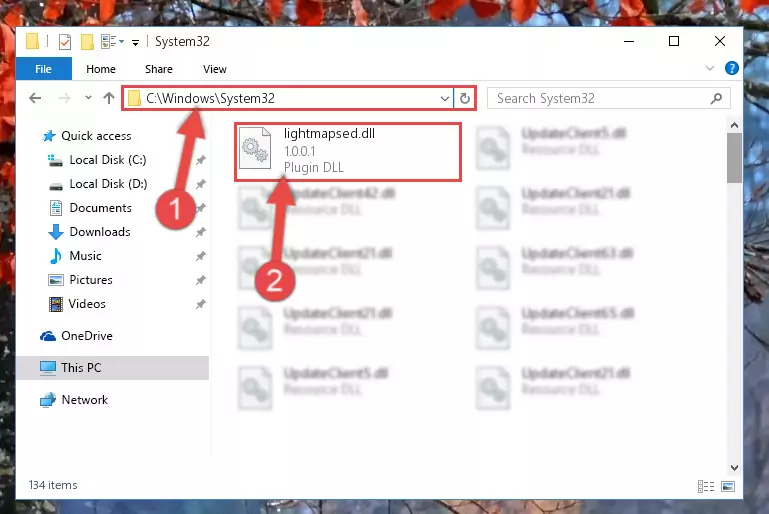Switch to Large icons view layout icon

pyautogui.click(x=728, y=486)
